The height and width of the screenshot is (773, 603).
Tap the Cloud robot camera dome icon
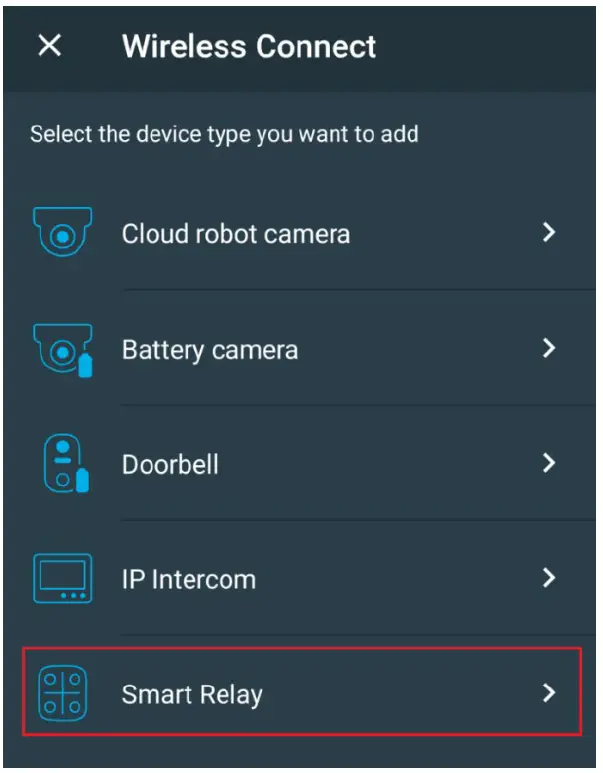62,232
